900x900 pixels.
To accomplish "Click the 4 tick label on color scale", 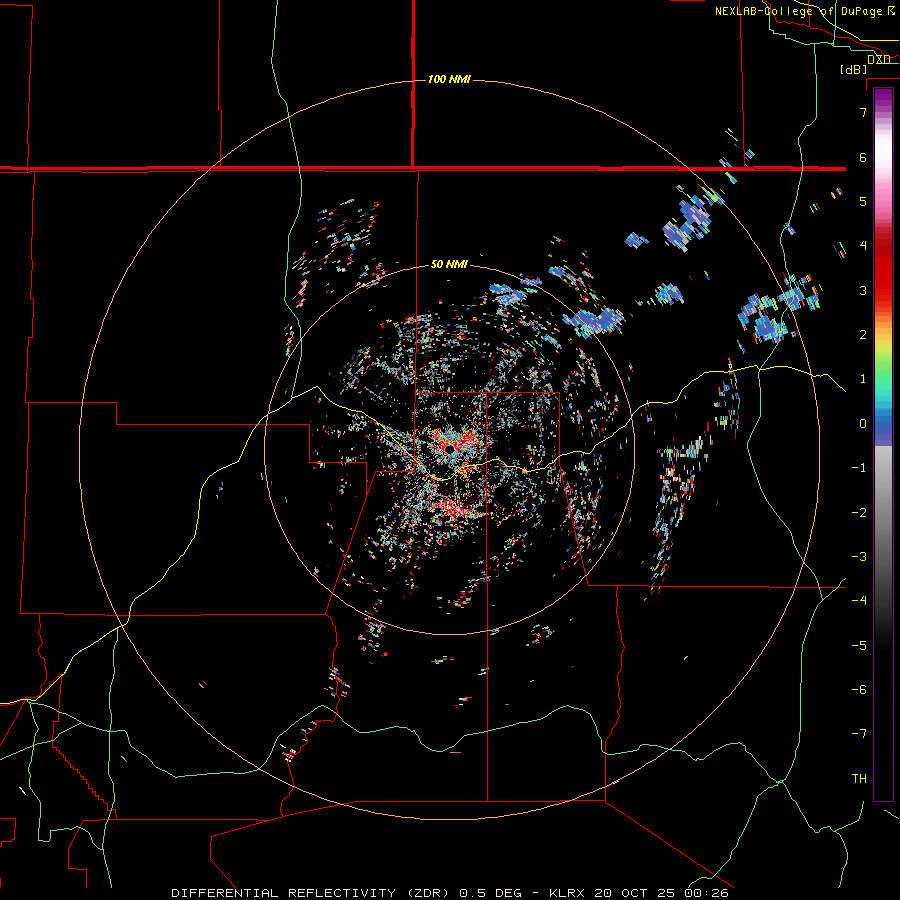I will pyautogui.click(x=863, y=246).
